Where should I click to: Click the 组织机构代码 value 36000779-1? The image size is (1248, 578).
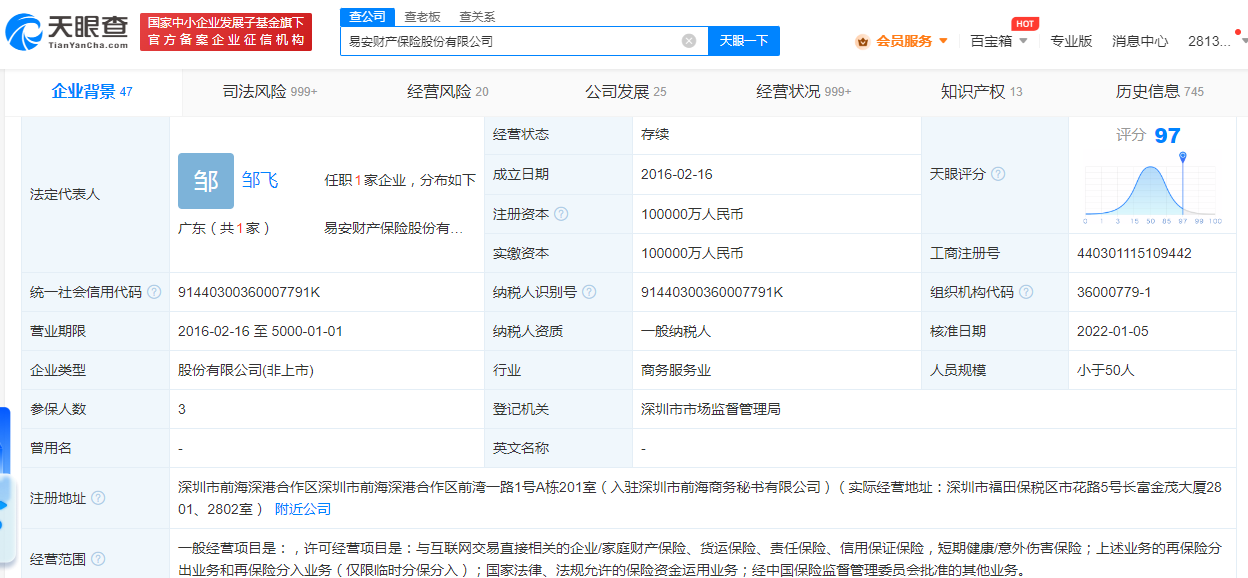1114,292
